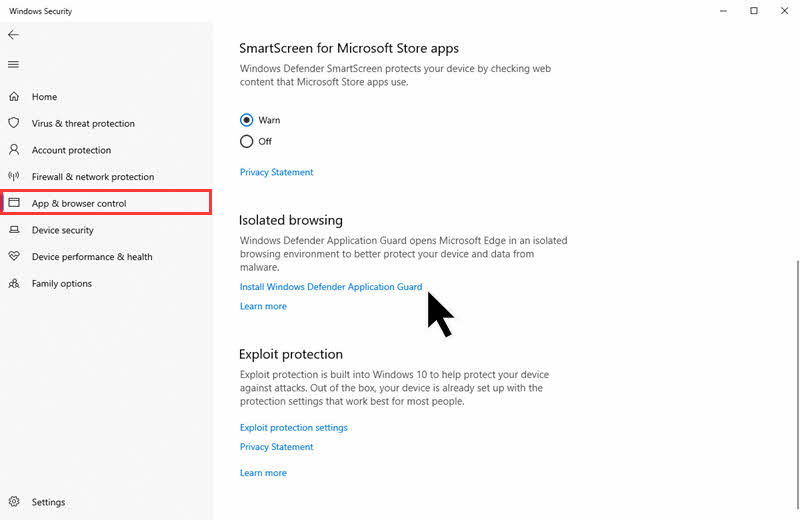This screenshot has height=520, width=800.
Task: Click the SmartScreen for Microsoft Store apps heading
Action: tap(349, 48)
